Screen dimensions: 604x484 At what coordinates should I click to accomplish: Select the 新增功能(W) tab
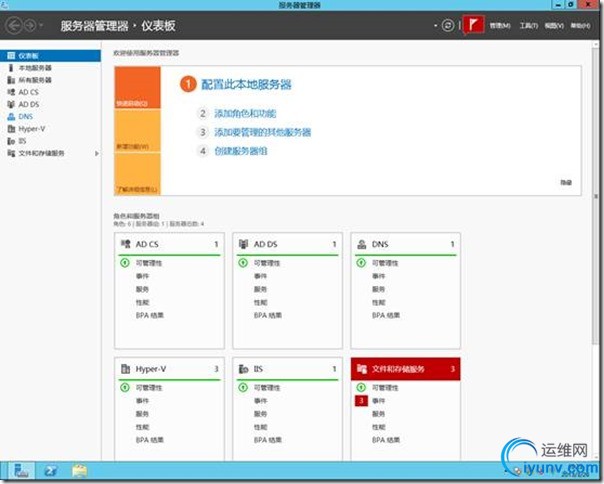click(x=138, y=131)
